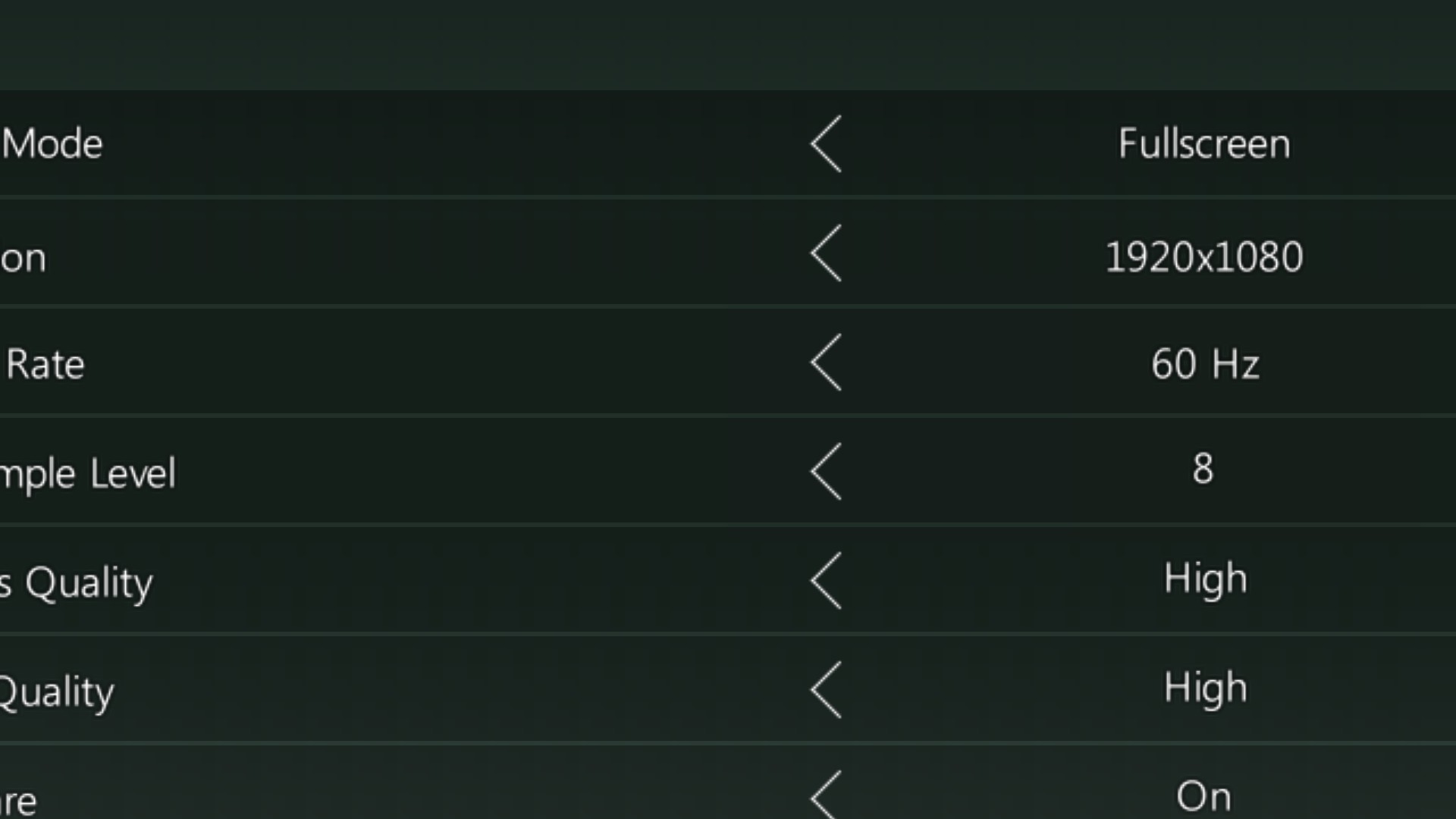Select the Mode setting label
The height and width of the screenshot is (819, 1456).
pyautogui.click(x=52, y=144)
